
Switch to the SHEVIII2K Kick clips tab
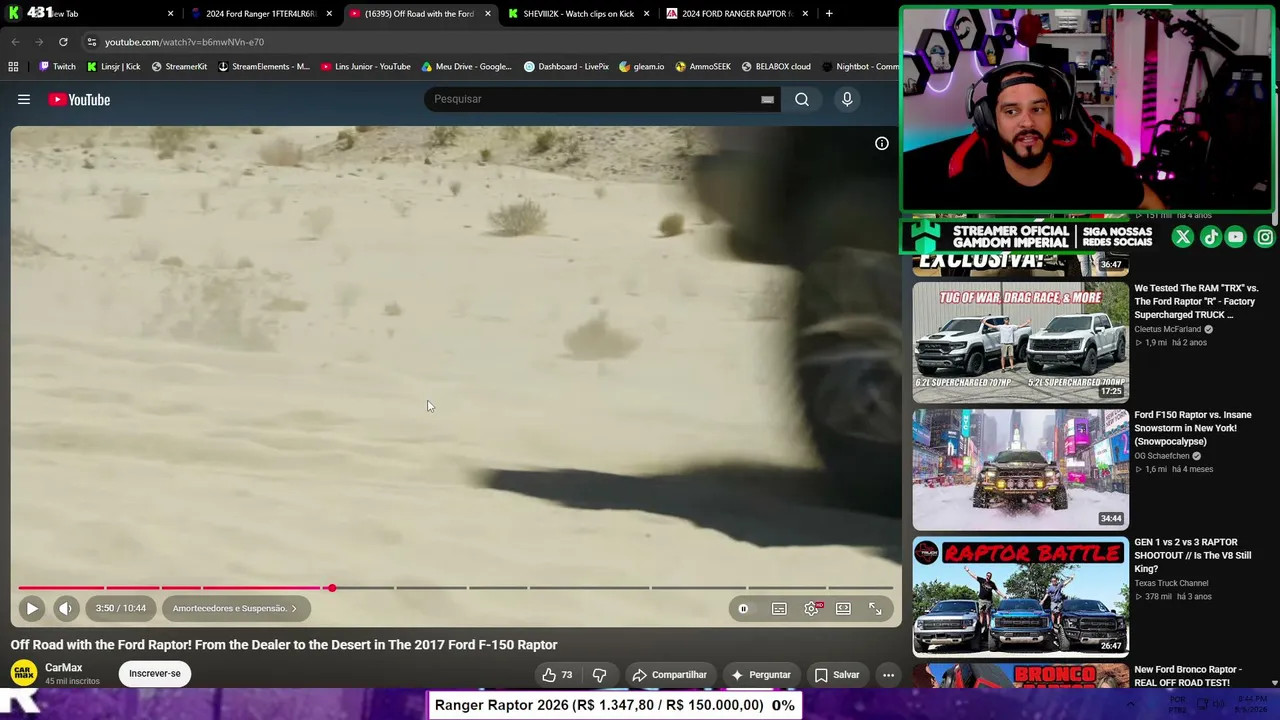click(x=579, y=14)
